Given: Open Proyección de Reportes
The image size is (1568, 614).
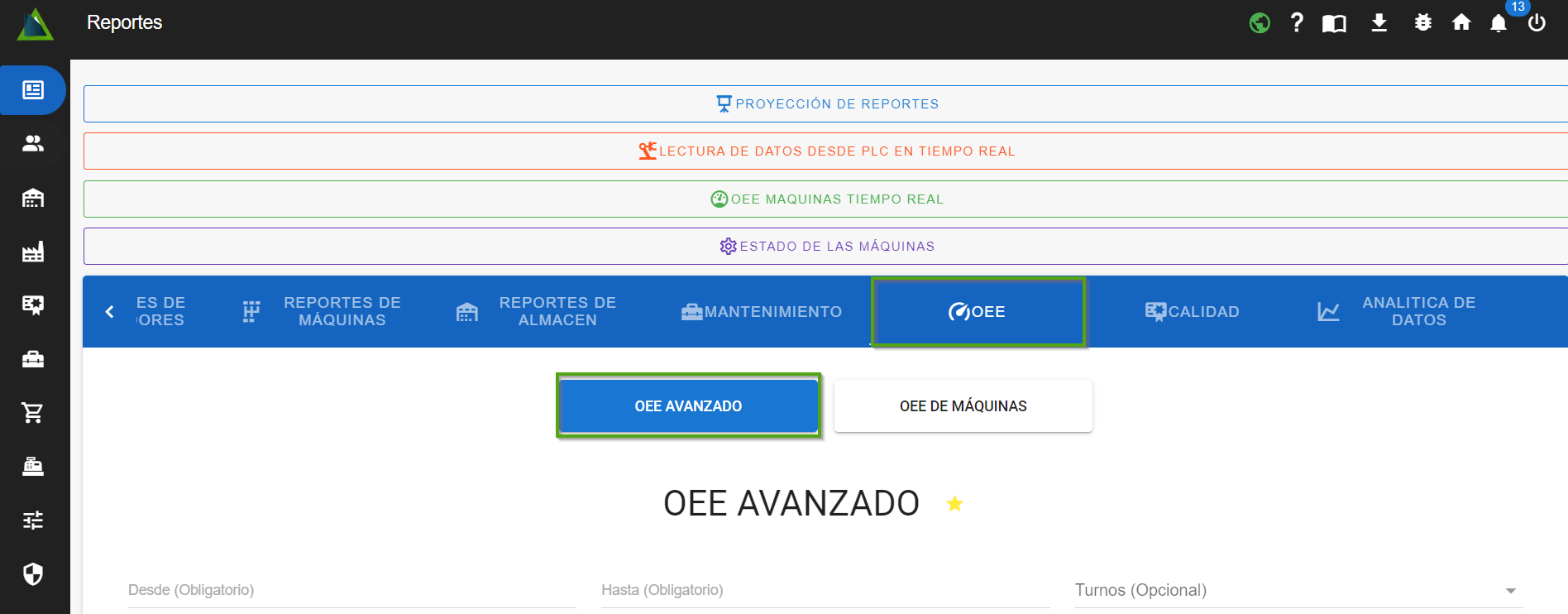Looking at the screenshot, I should click(x=827, y=104).
